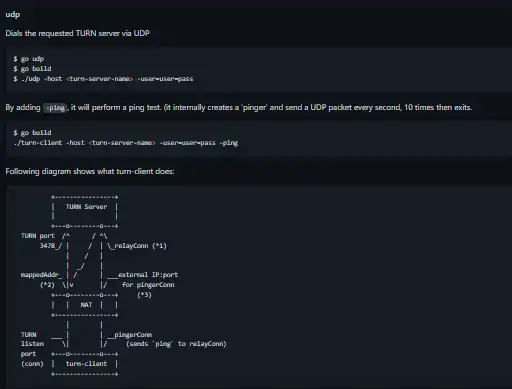Click the 'pingerConn' label near turn-client
Image resolution: width=512 pixels, height=389 pixels.
pyautogui.click(x=133, y=334)
